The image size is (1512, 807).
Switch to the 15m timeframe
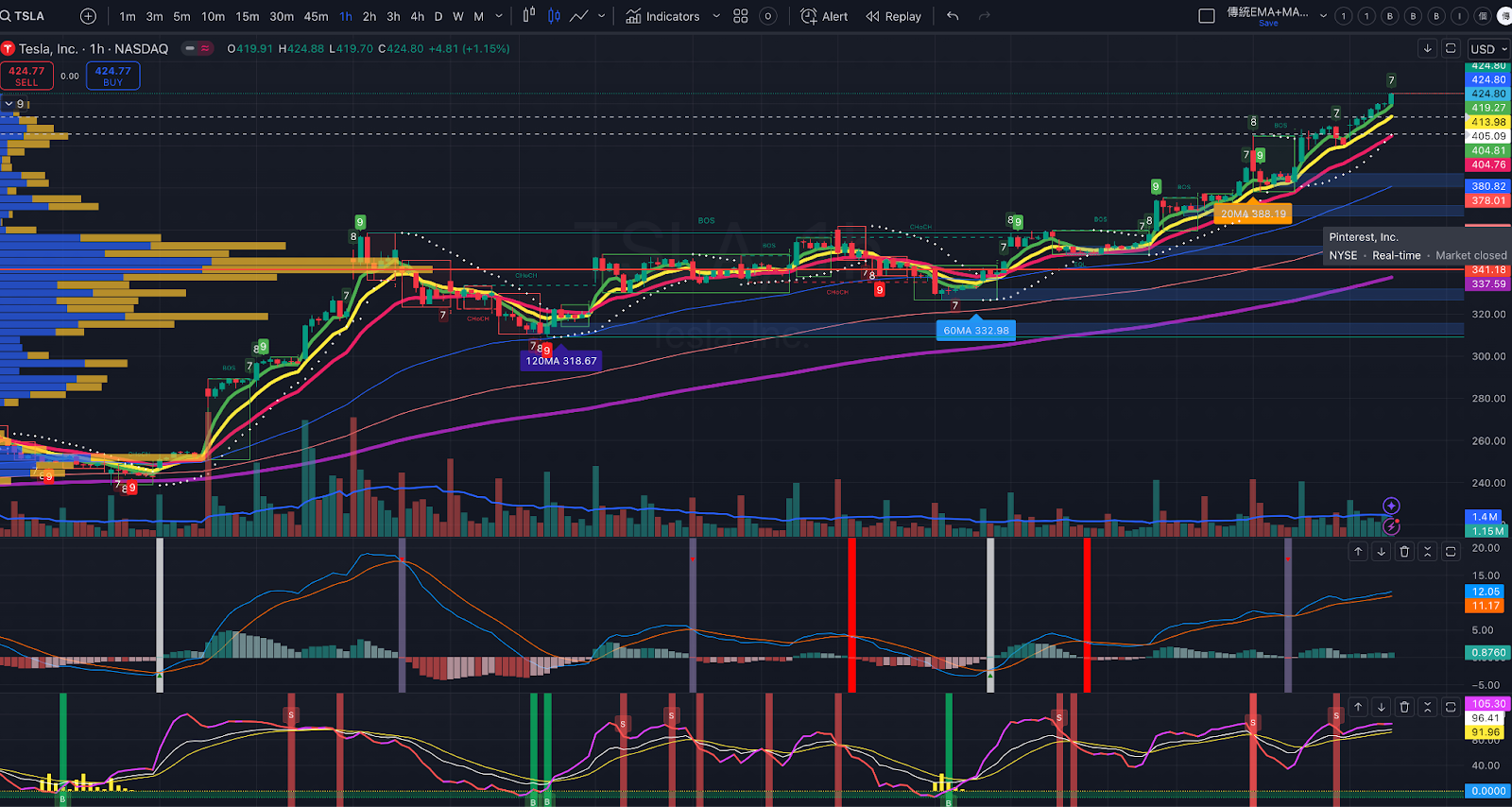[248, 16]
